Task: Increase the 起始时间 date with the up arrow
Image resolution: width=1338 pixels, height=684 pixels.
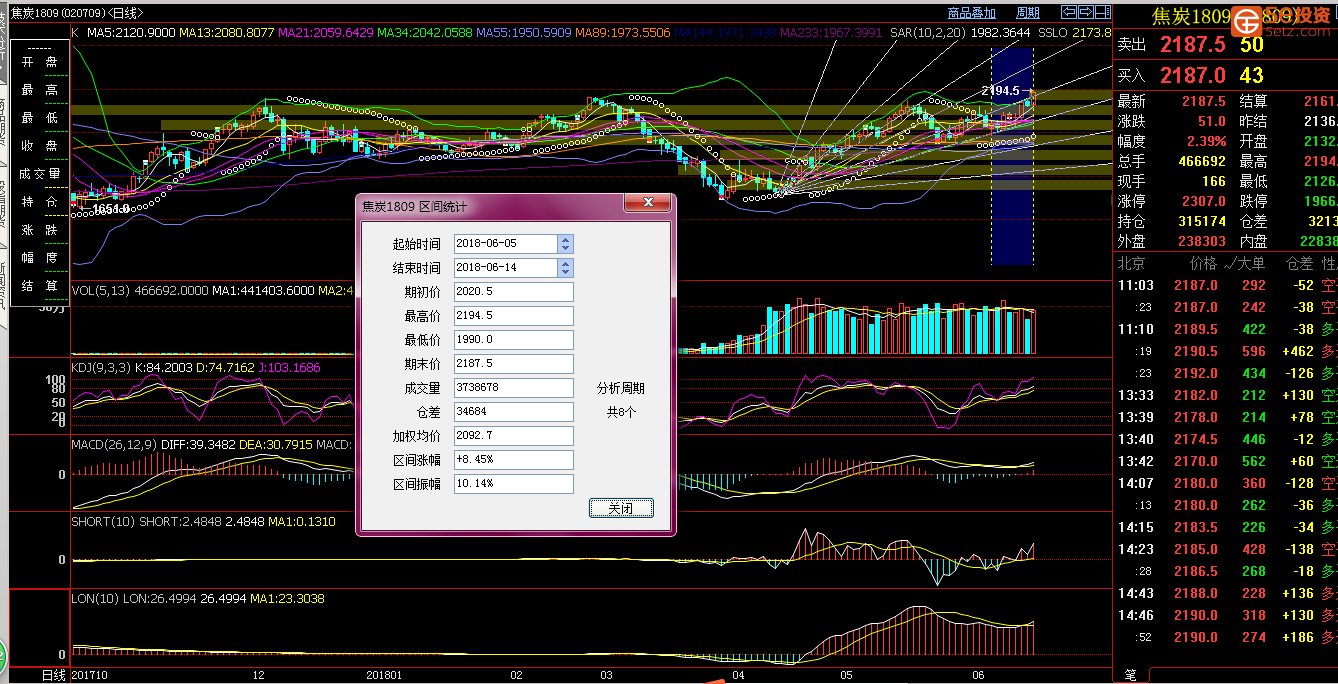Action: [x=566, y=240]
